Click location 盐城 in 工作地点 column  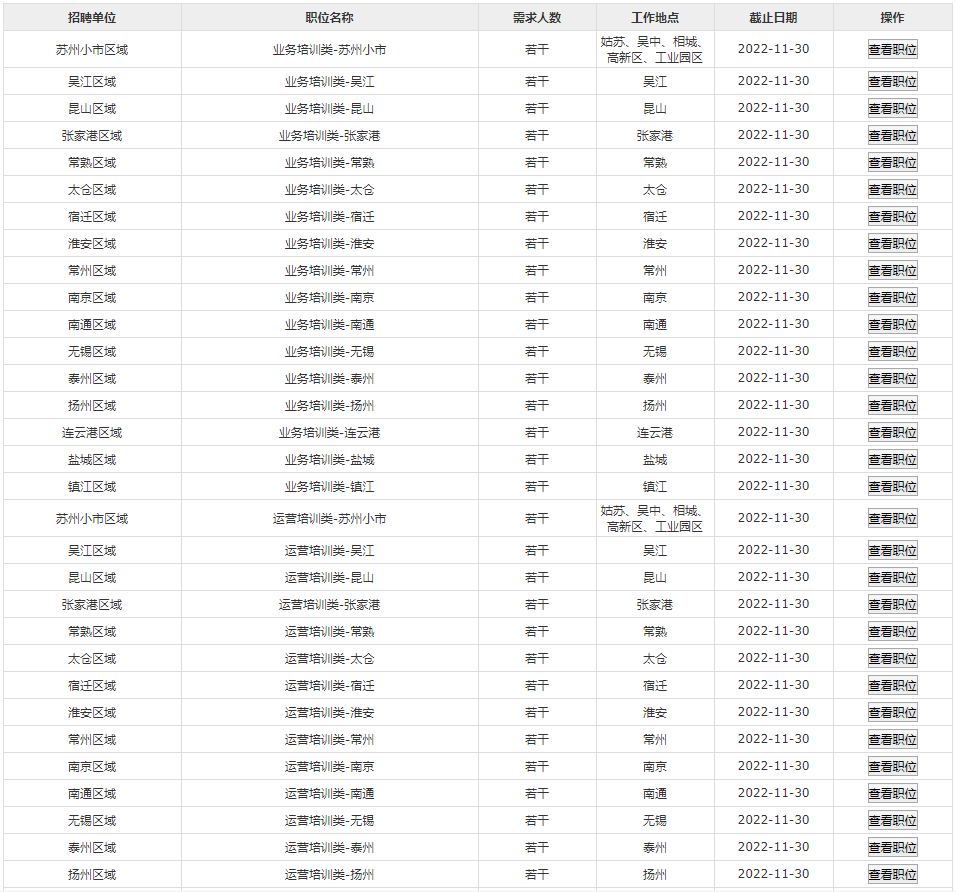pyautogui.click(x=655, y=459)
